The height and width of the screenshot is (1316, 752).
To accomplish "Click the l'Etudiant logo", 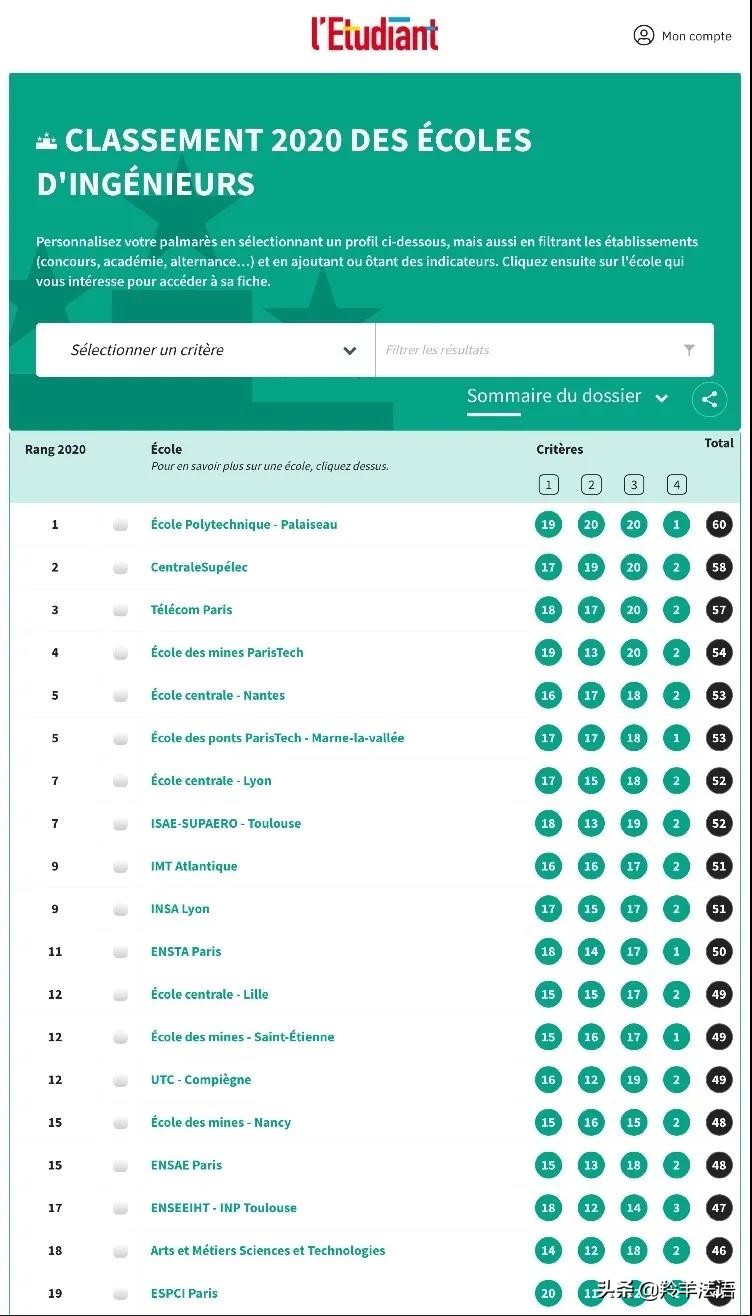I will coord(375,33).
